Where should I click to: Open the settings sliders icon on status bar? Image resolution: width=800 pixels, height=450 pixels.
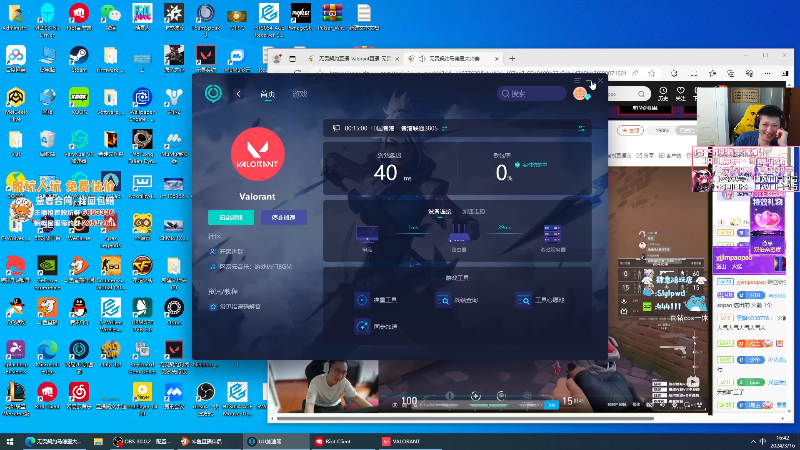pos(581,129)
